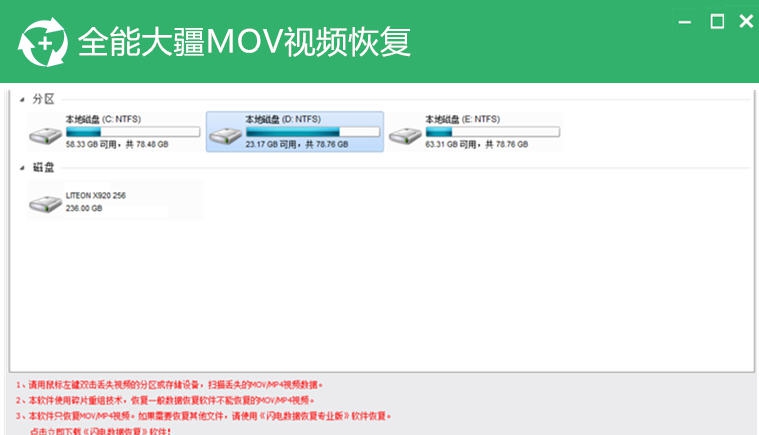The width and height of the screenshot is (759, 435).
Task: Open the 闪电数据恢复 software download link
Action: (100, 431)
